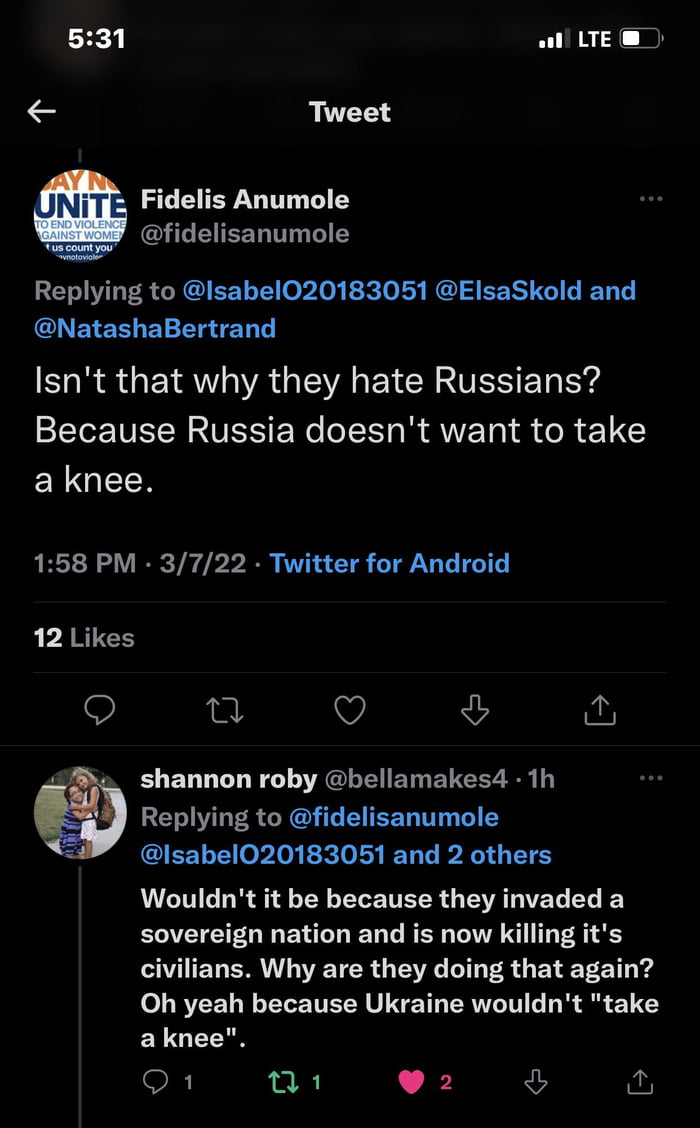Tap download arrow on the main tweet
This screenshot has height=1128, width=700.
[x=474, y=710]
